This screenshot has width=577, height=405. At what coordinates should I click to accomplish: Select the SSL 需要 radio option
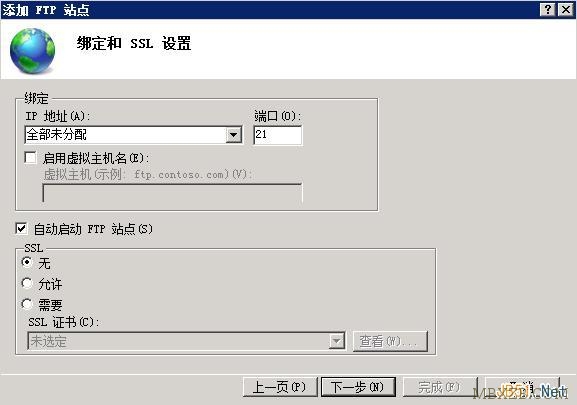coord(27,304)
